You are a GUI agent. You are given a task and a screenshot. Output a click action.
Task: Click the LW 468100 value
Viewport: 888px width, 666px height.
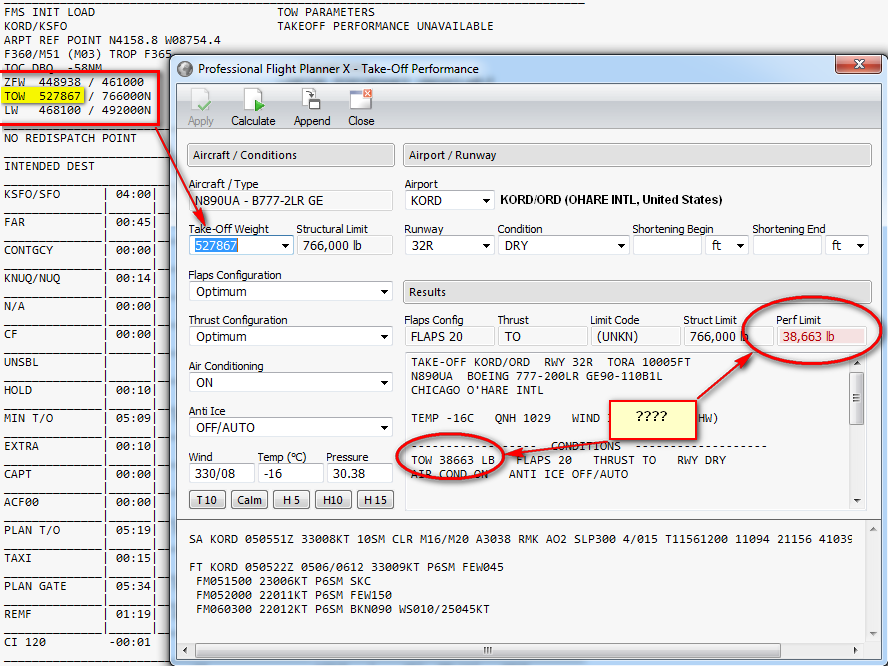pos(60,110)
